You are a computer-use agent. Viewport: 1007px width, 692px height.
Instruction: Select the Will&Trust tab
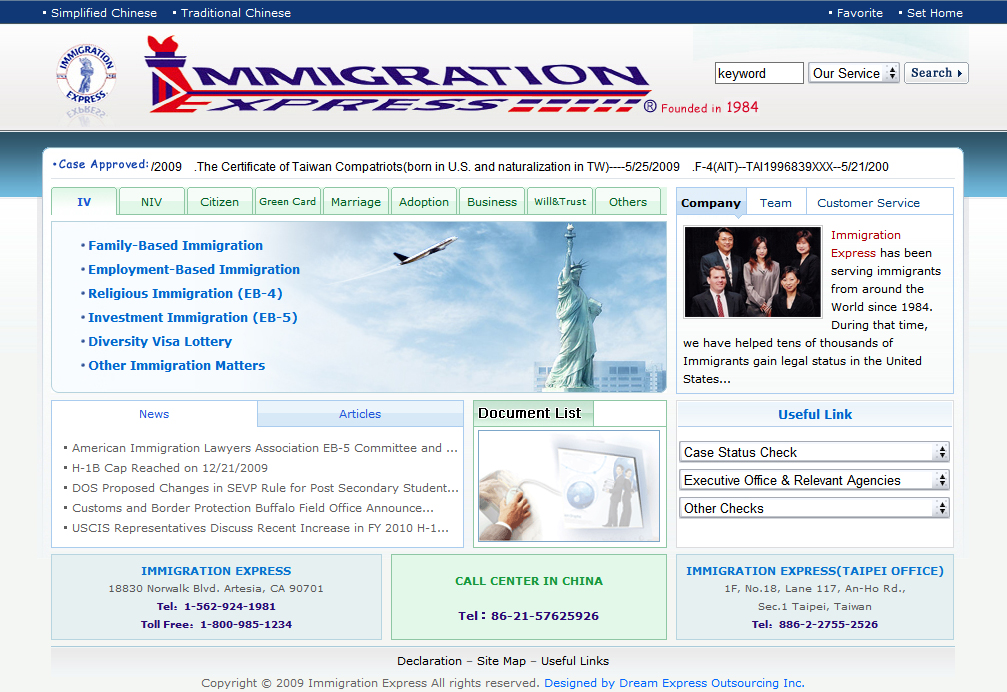pos(560,202)
